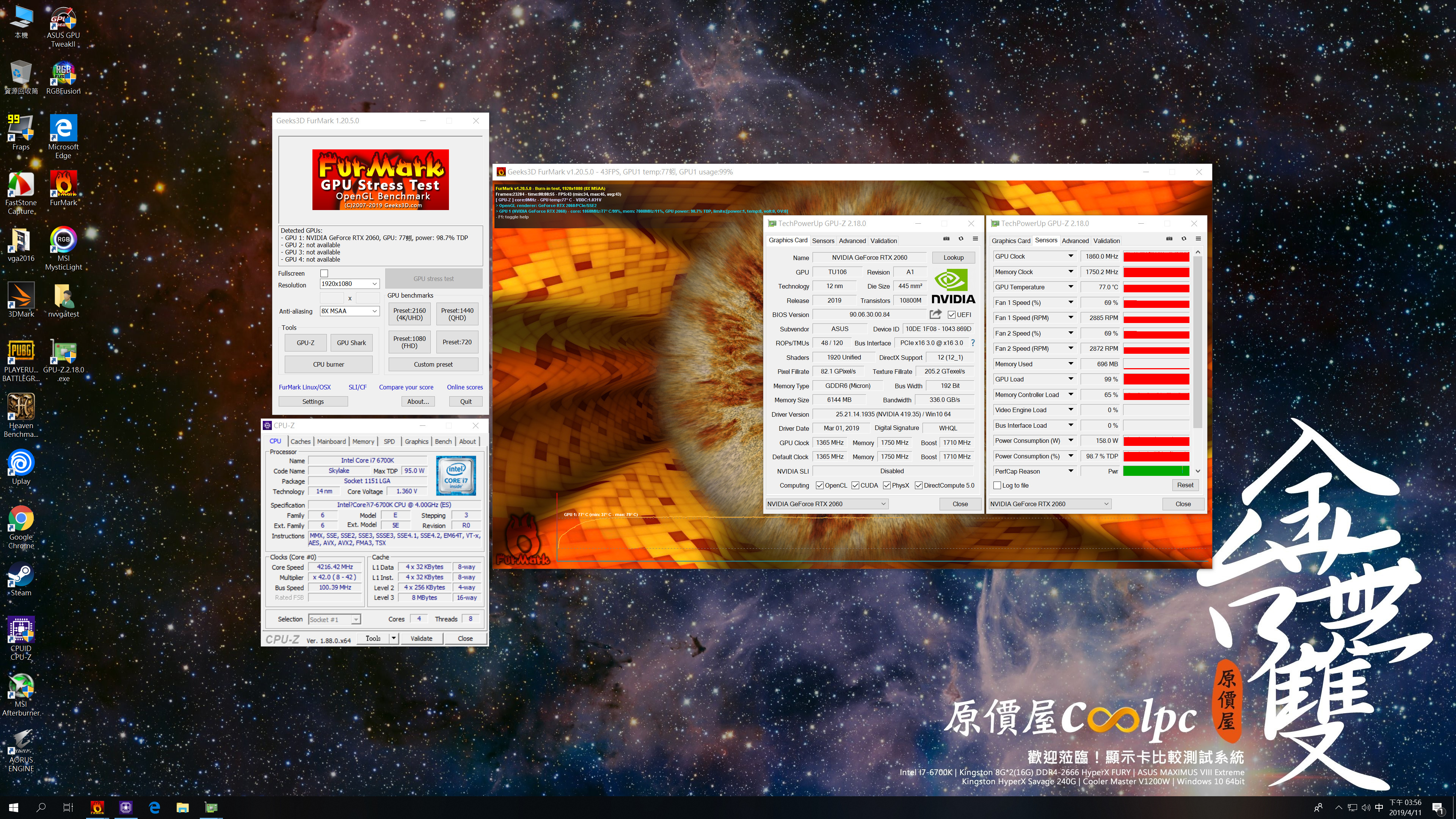Toggle Fullscreen checkbox in FurMark
Viewport: 1456px width, 819px height.
325,273
